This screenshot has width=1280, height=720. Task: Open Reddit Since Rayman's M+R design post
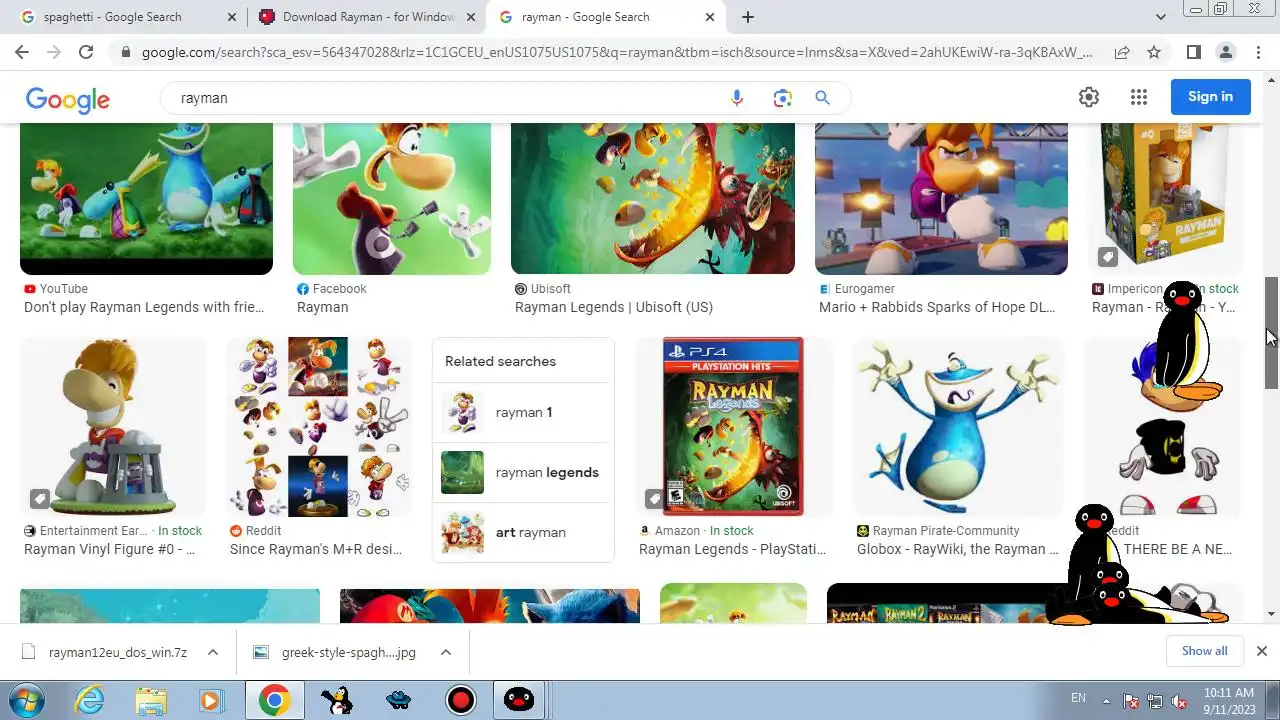coord(316,549)
